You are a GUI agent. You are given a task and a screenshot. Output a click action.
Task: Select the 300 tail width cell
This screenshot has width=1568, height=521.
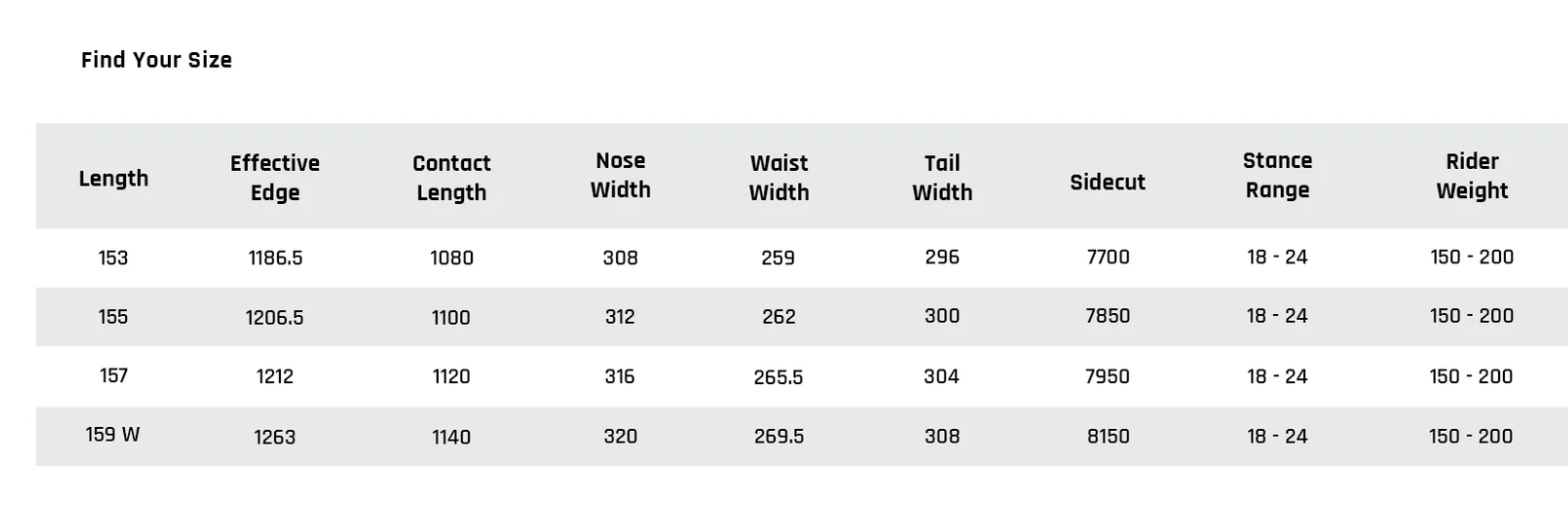click(x=942, y=316)
